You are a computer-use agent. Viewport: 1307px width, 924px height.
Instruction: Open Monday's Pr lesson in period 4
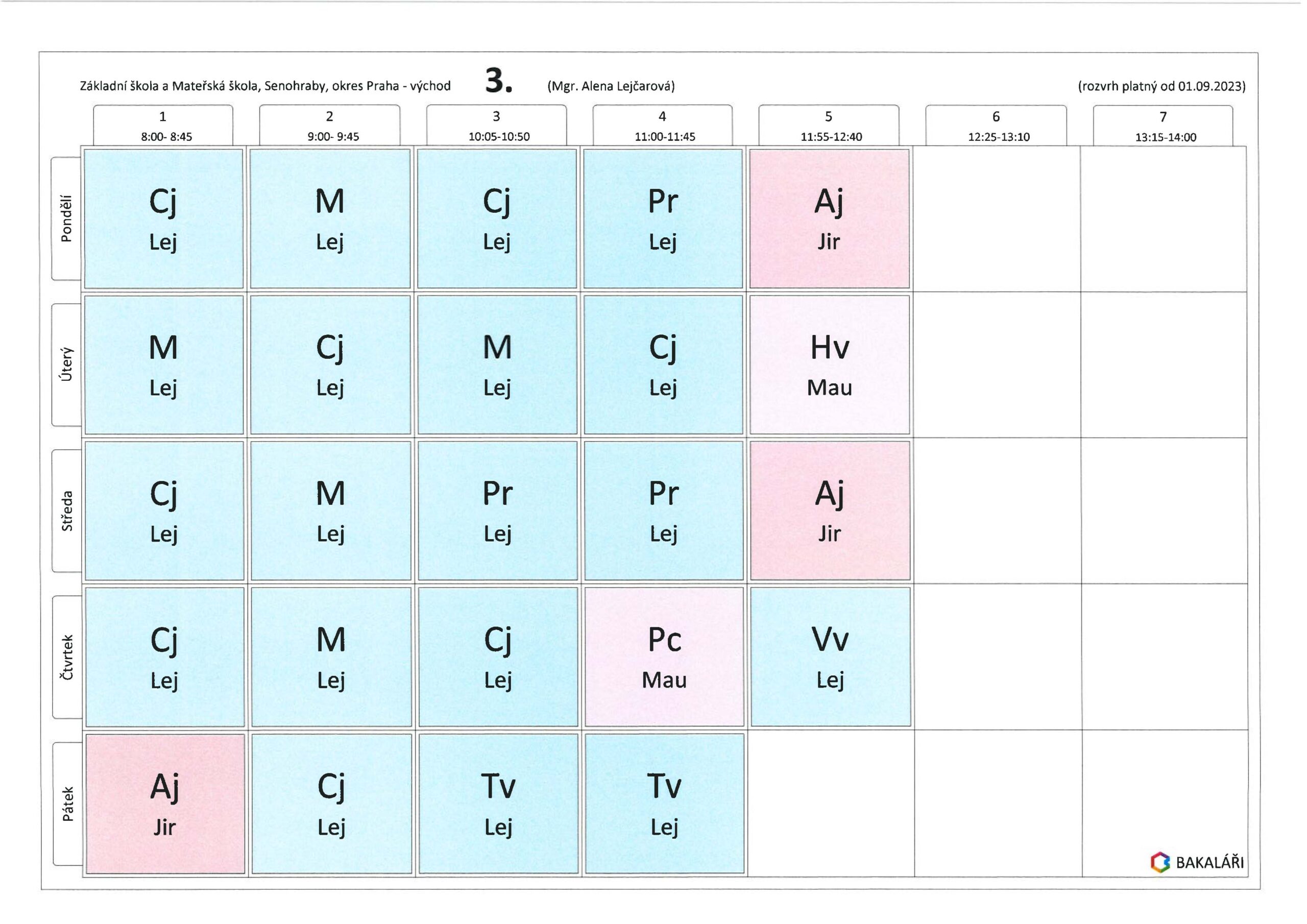tap(663, 218)
